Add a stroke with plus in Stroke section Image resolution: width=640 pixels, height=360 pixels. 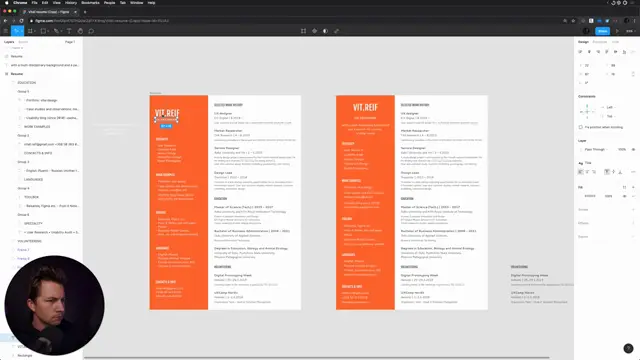633,210
